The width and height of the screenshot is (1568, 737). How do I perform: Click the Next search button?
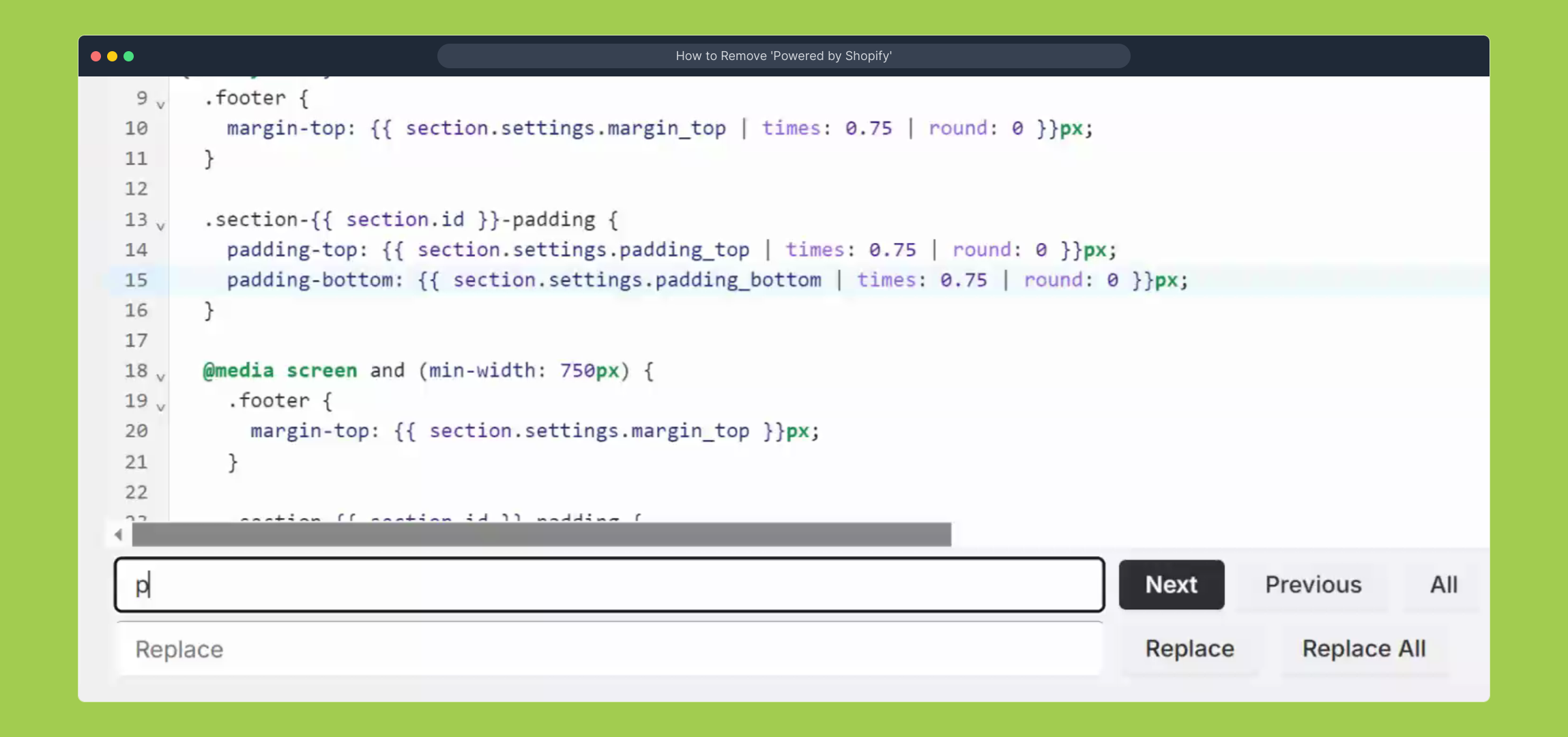click(1171, 585)
